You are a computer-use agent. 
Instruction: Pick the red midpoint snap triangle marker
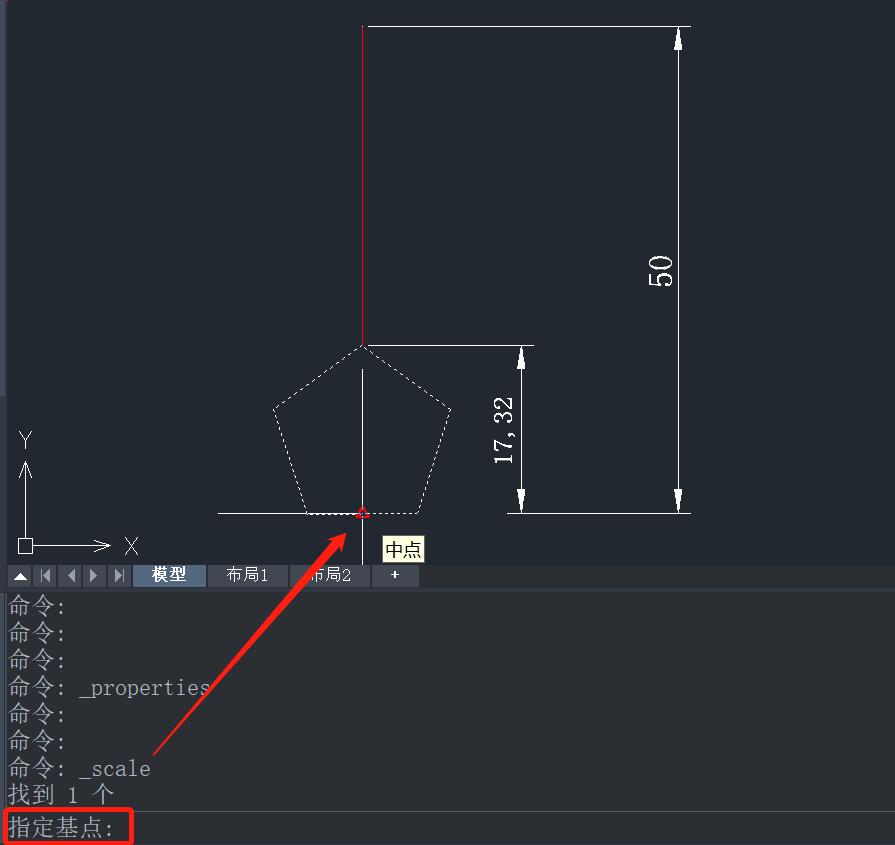pyautogui.click(x=363, y=513)
